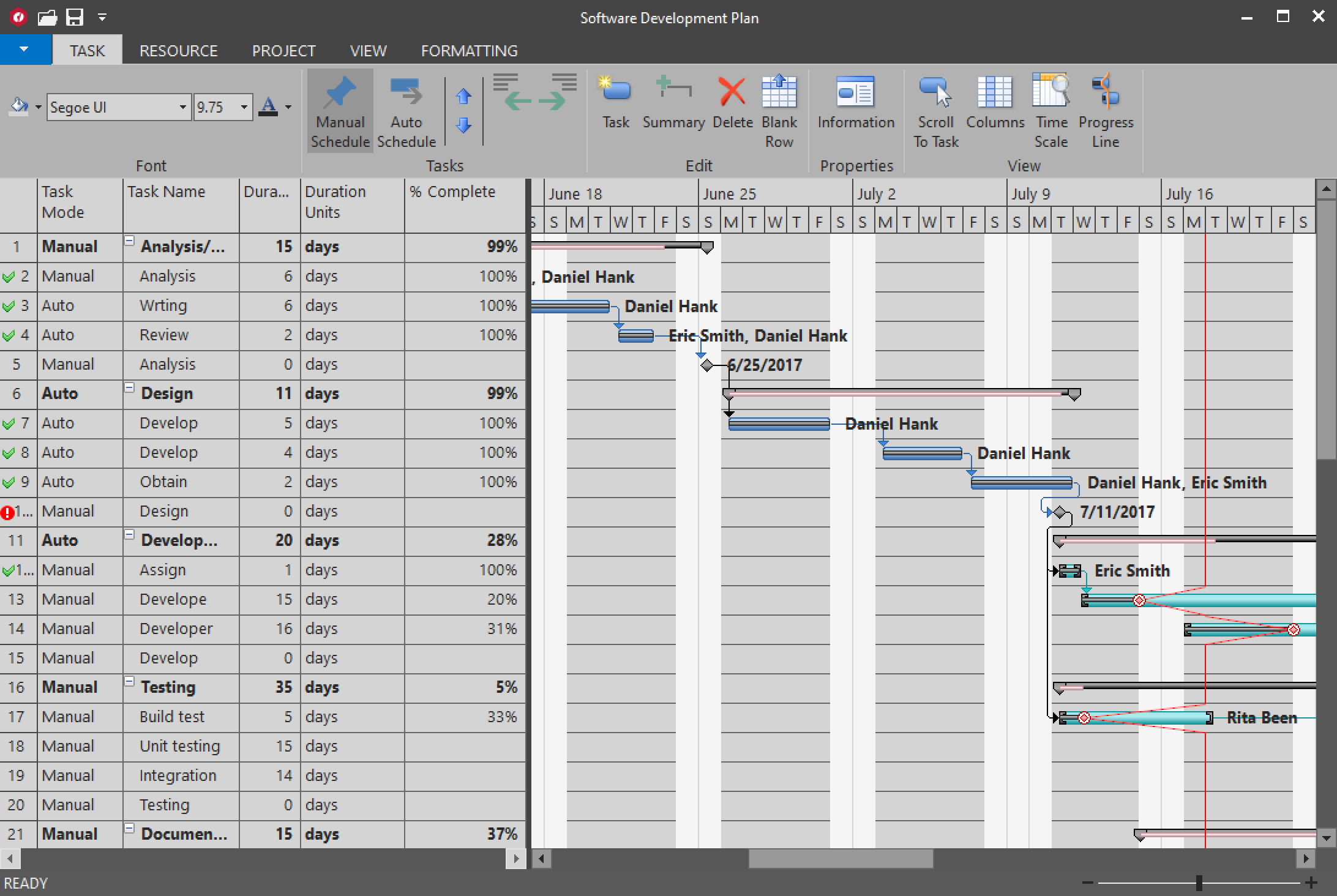The image size is (1337, 896).
Task: Open the Segoe UI font dropdown
Action: coord(182,108)
